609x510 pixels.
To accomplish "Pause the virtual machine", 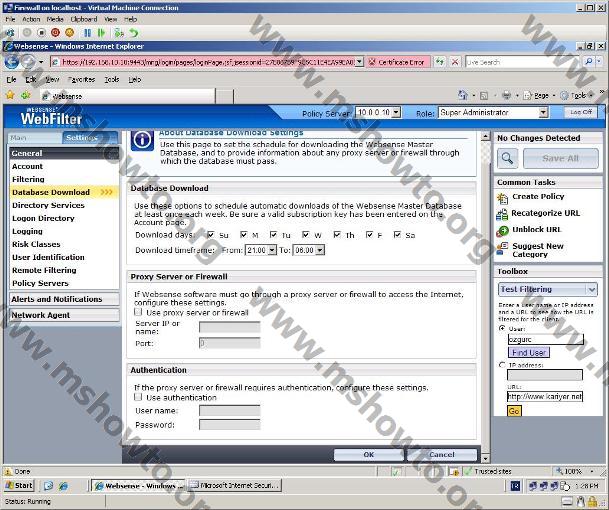I will [87, 33].
